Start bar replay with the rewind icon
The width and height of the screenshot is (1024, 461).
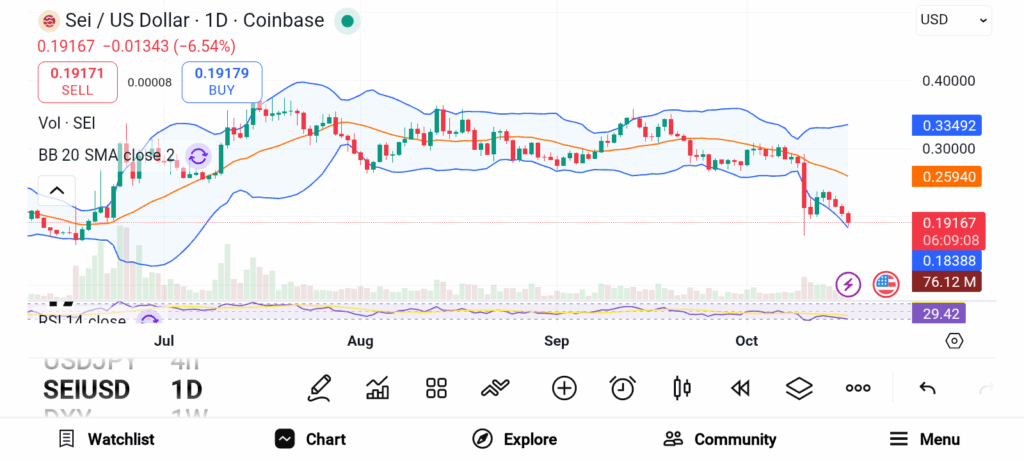point(740,388)
